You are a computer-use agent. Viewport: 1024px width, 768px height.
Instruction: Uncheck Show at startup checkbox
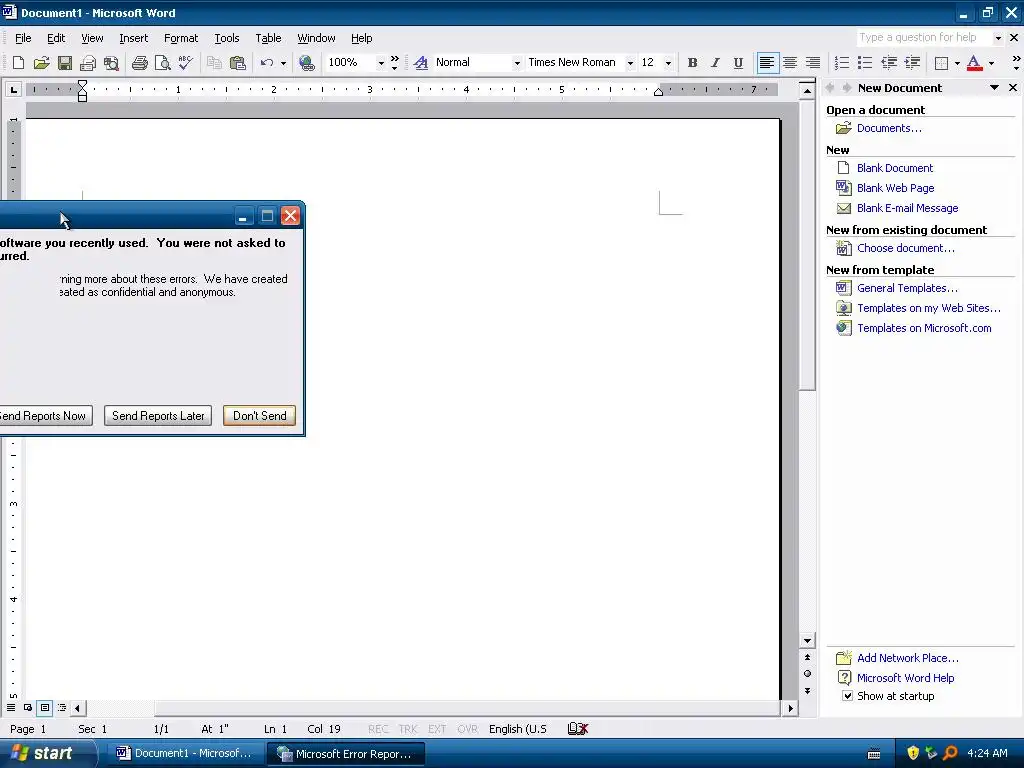coord(847,696)
